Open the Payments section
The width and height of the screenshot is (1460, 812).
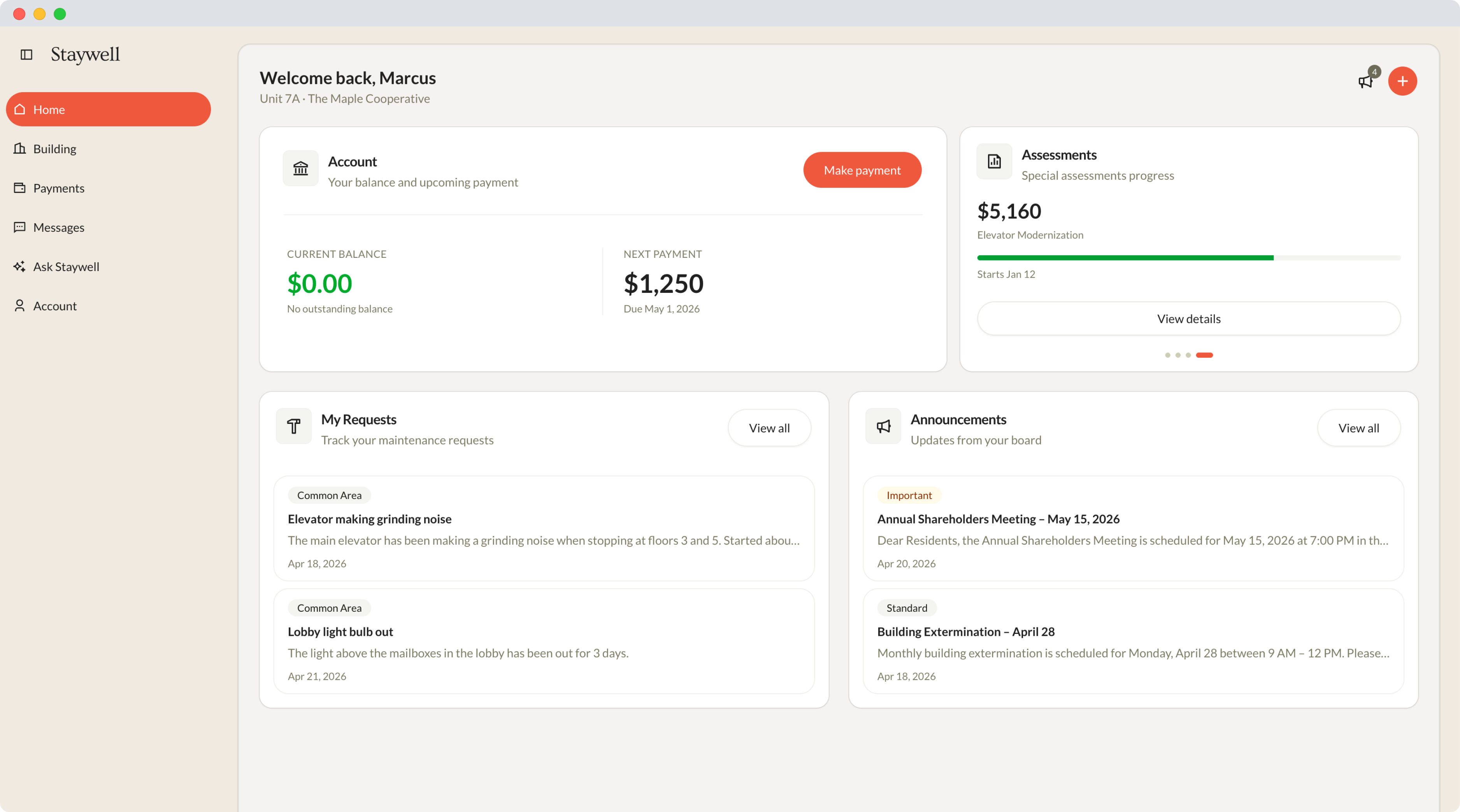108,187
